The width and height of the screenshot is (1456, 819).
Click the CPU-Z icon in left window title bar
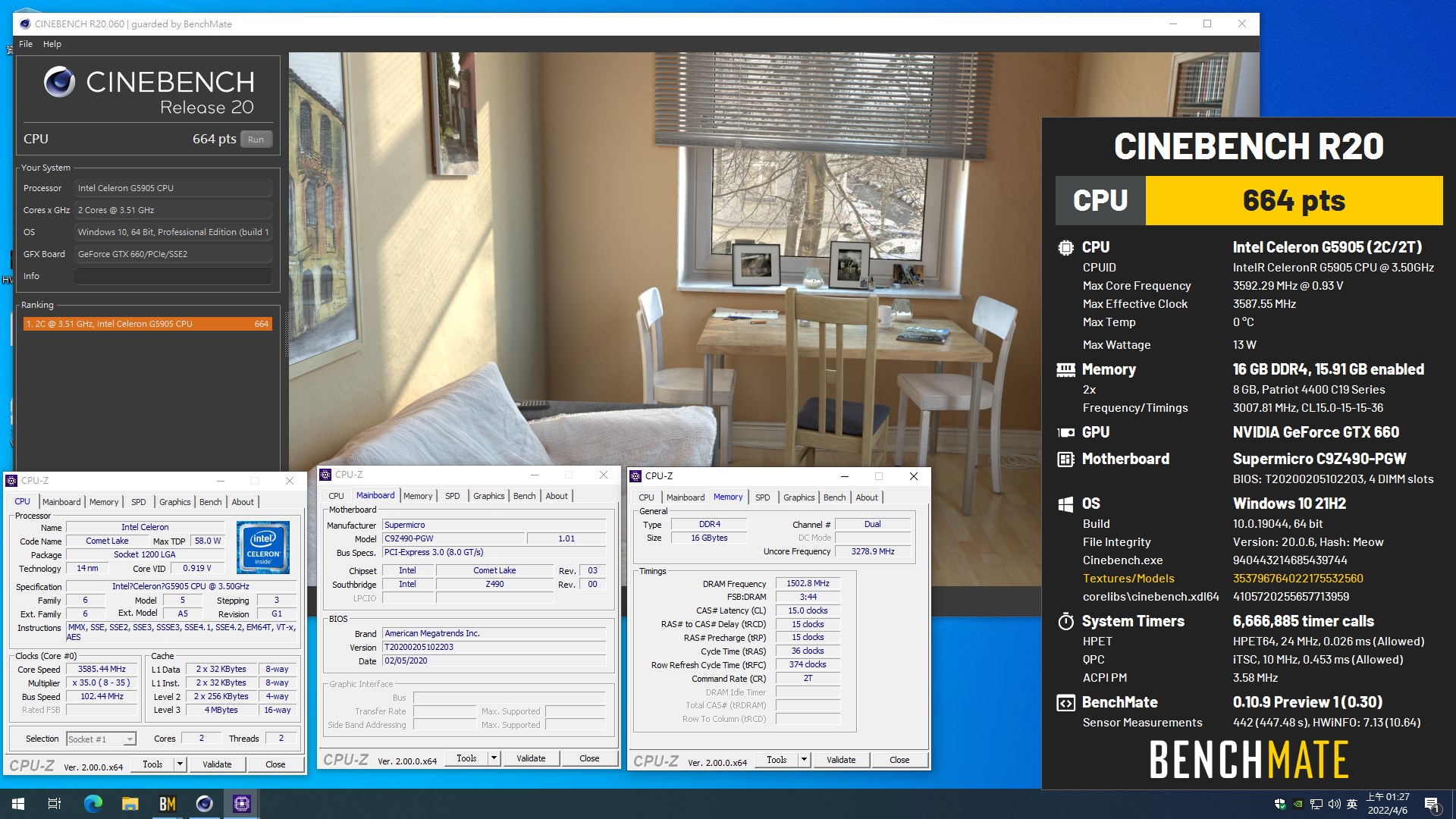pos(11,481)
